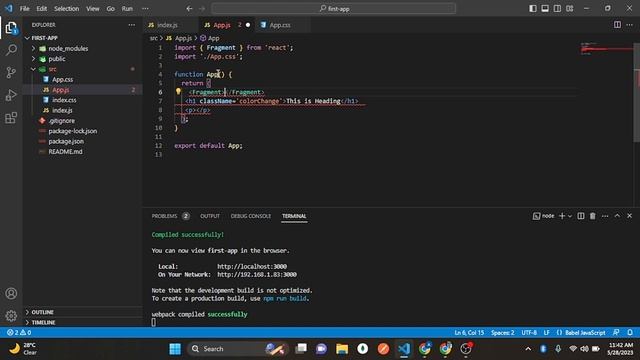The height and width of the screenshot is (360, 640).
Task: Open the Manage gear icon
Action: pyautogui.click(x=11, y=316)
